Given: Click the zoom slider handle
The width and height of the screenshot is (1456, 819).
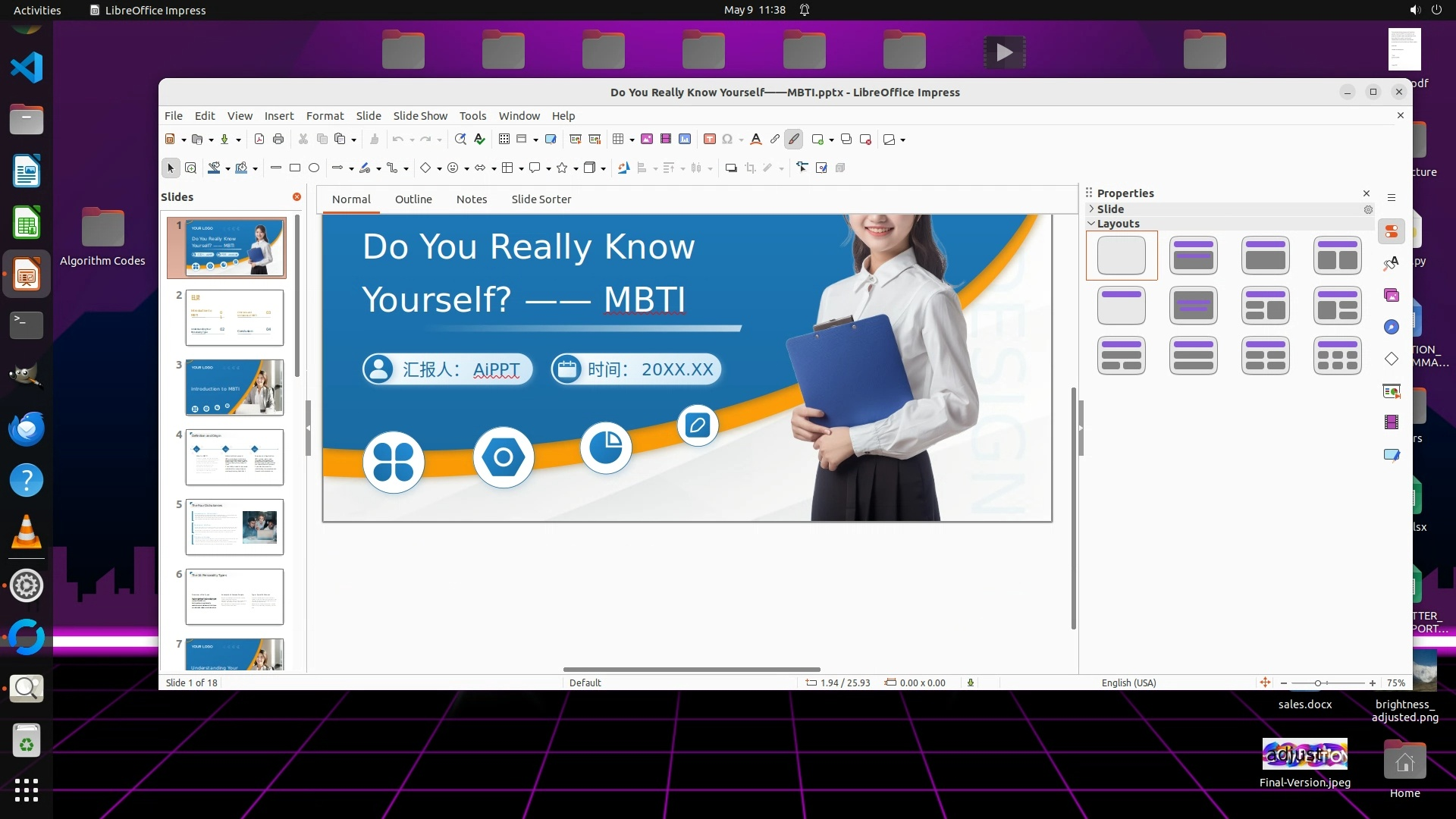Looking at the screenshot, I should pyautogui.click(x=1318, y=683).
